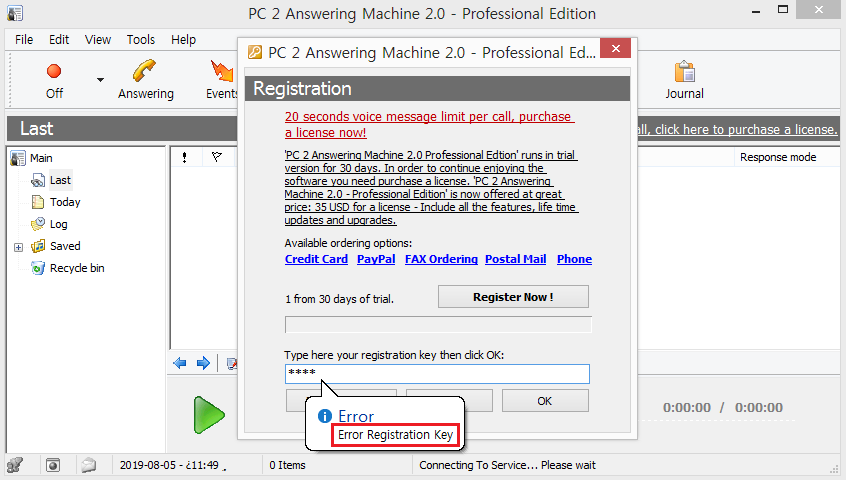
Task: Select the Recycle bin in tree
Action: click(x=77, y=268)
